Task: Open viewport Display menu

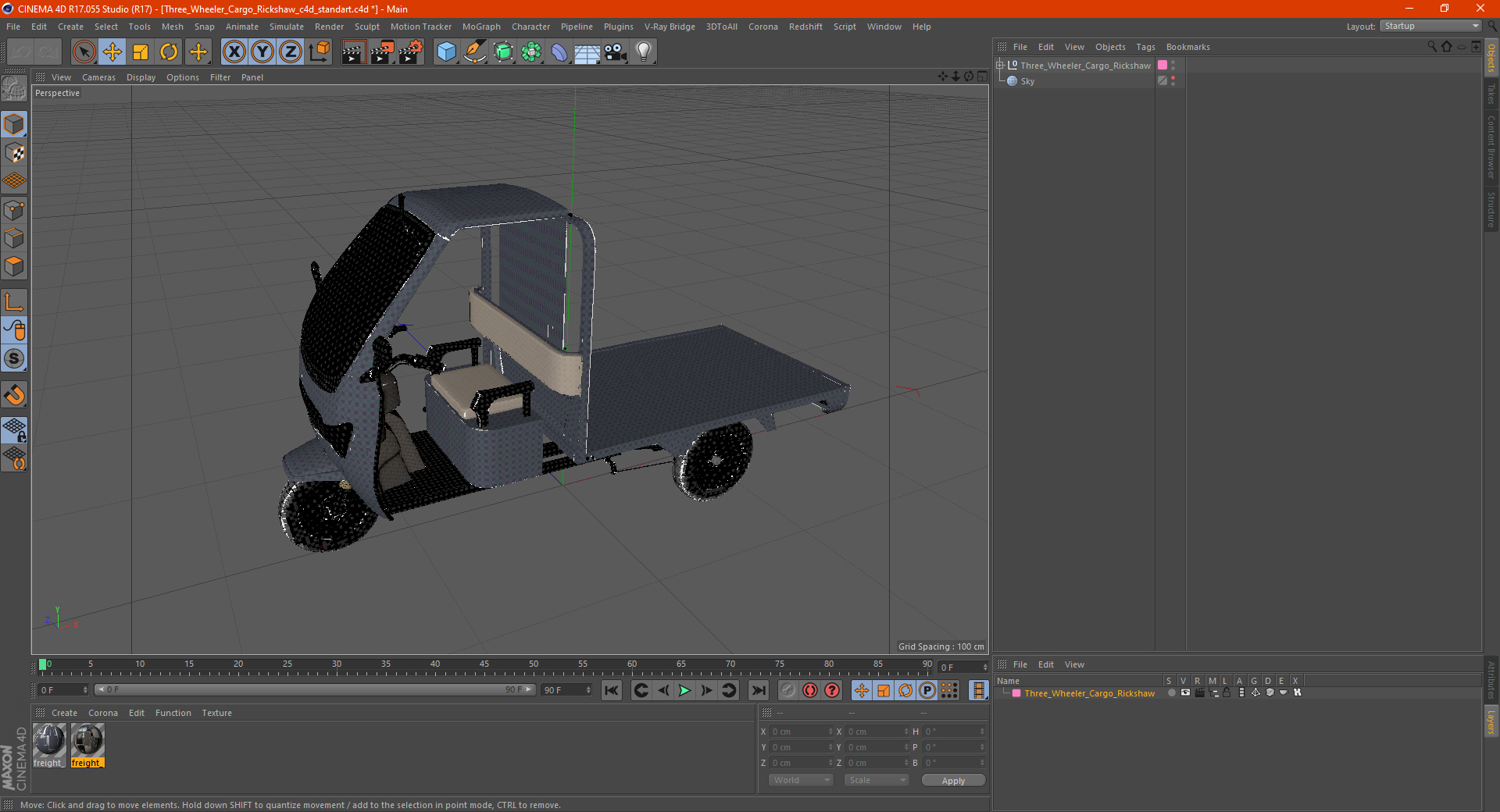Action: (141, 77)
